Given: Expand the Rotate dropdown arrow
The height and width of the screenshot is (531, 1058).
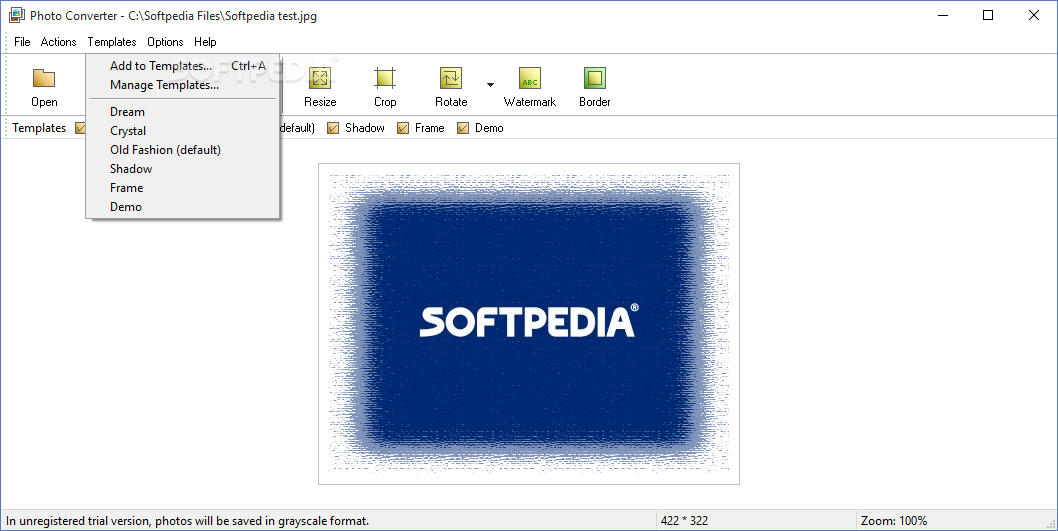Looking at the screenshot, I should pyautogui.click(x=491, y=85).
